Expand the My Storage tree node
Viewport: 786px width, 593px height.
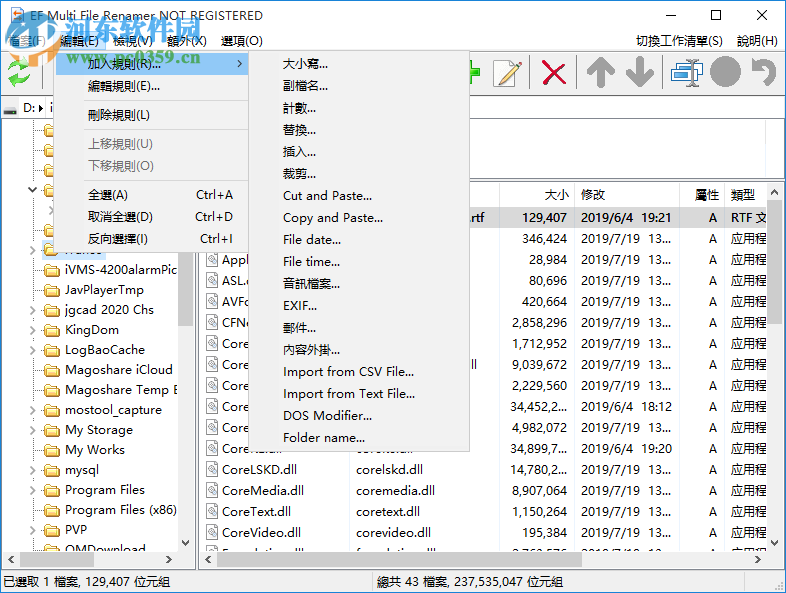pyautogui.click(x=33, y=430)
